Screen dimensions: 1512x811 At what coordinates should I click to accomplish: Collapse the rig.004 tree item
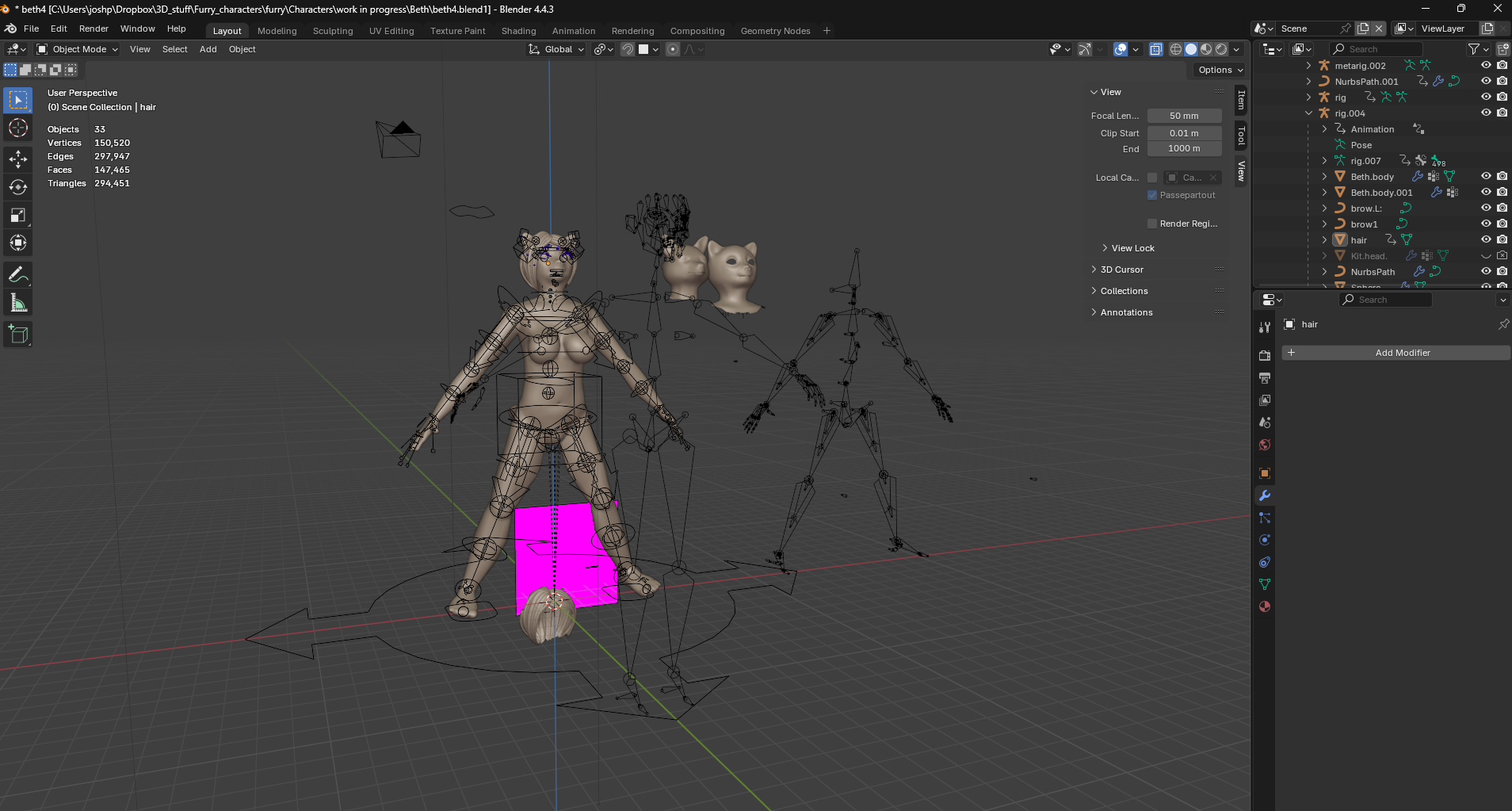[x=1309, y=113]
